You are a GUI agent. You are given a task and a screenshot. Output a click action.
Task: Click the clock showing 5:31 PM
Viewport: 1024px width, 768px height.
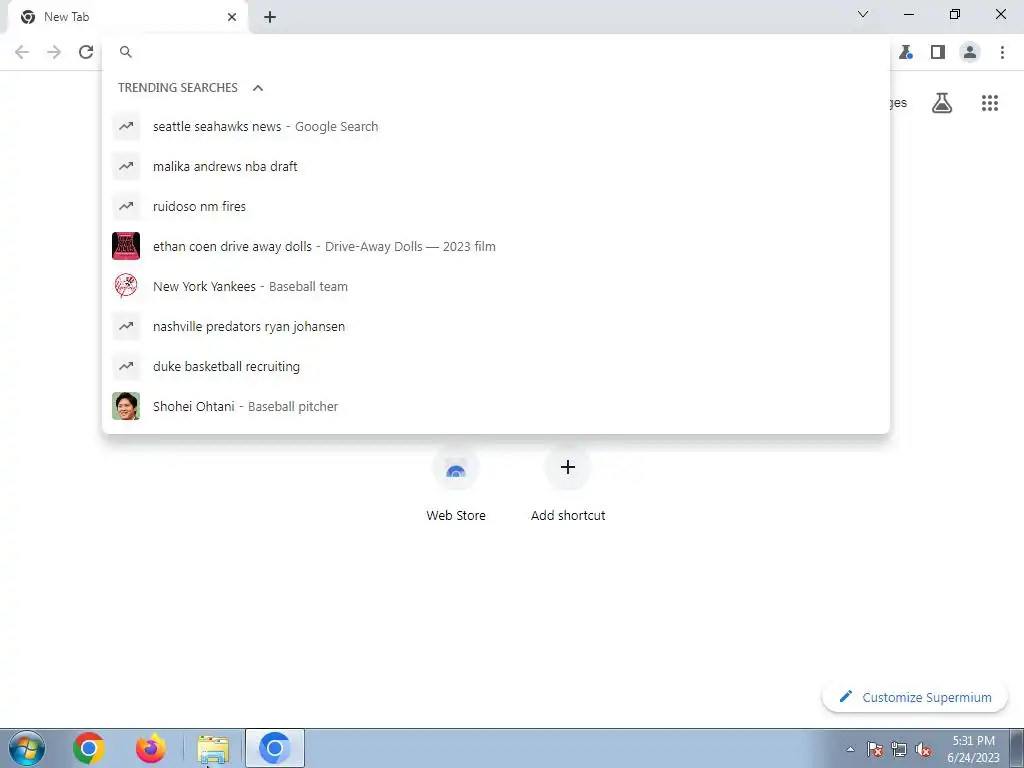tap(973, 749)
